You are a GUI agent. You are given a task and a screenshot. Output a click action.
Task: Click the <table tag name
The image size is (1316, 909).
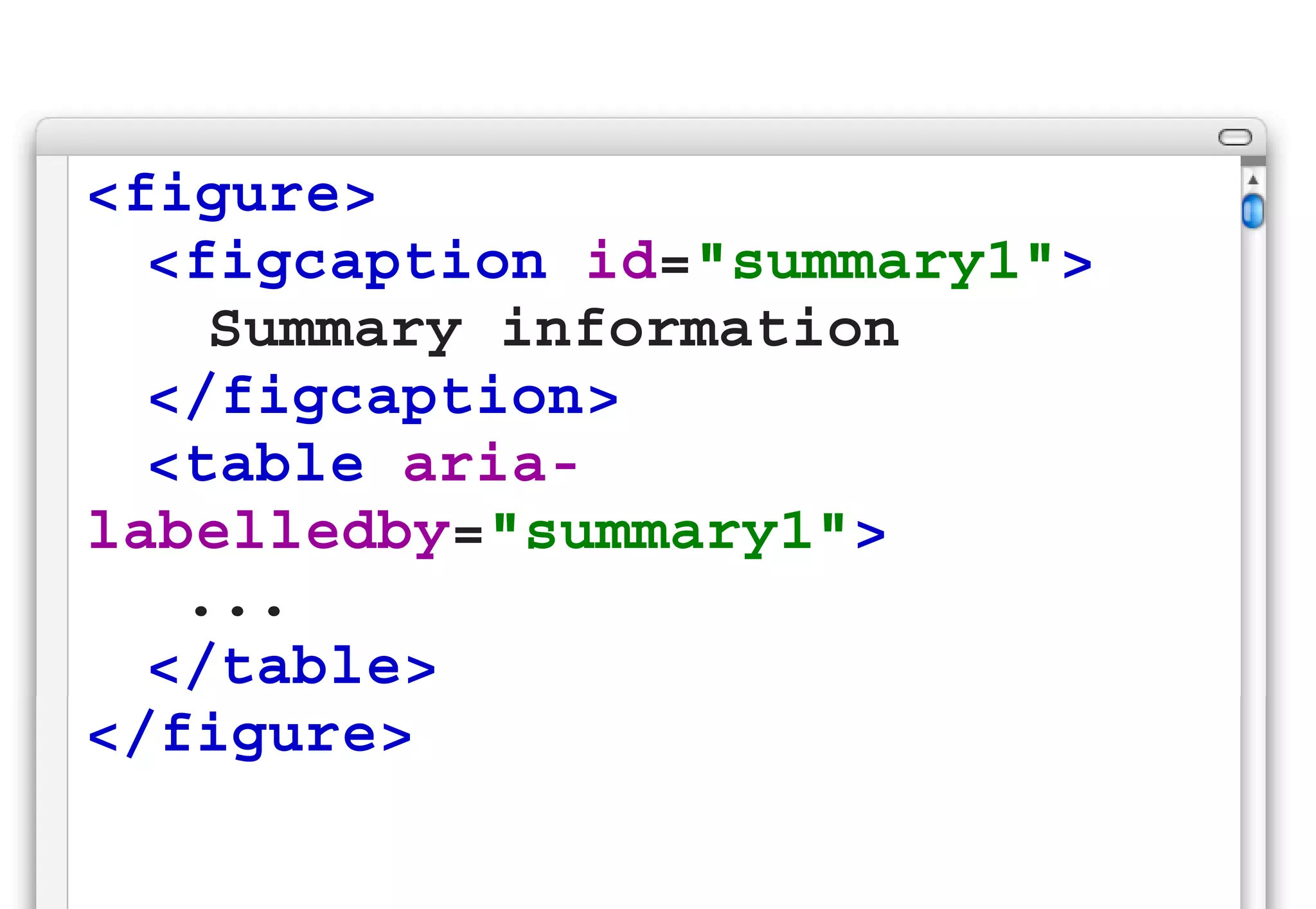pyautogui.click(x=256, y=464)
